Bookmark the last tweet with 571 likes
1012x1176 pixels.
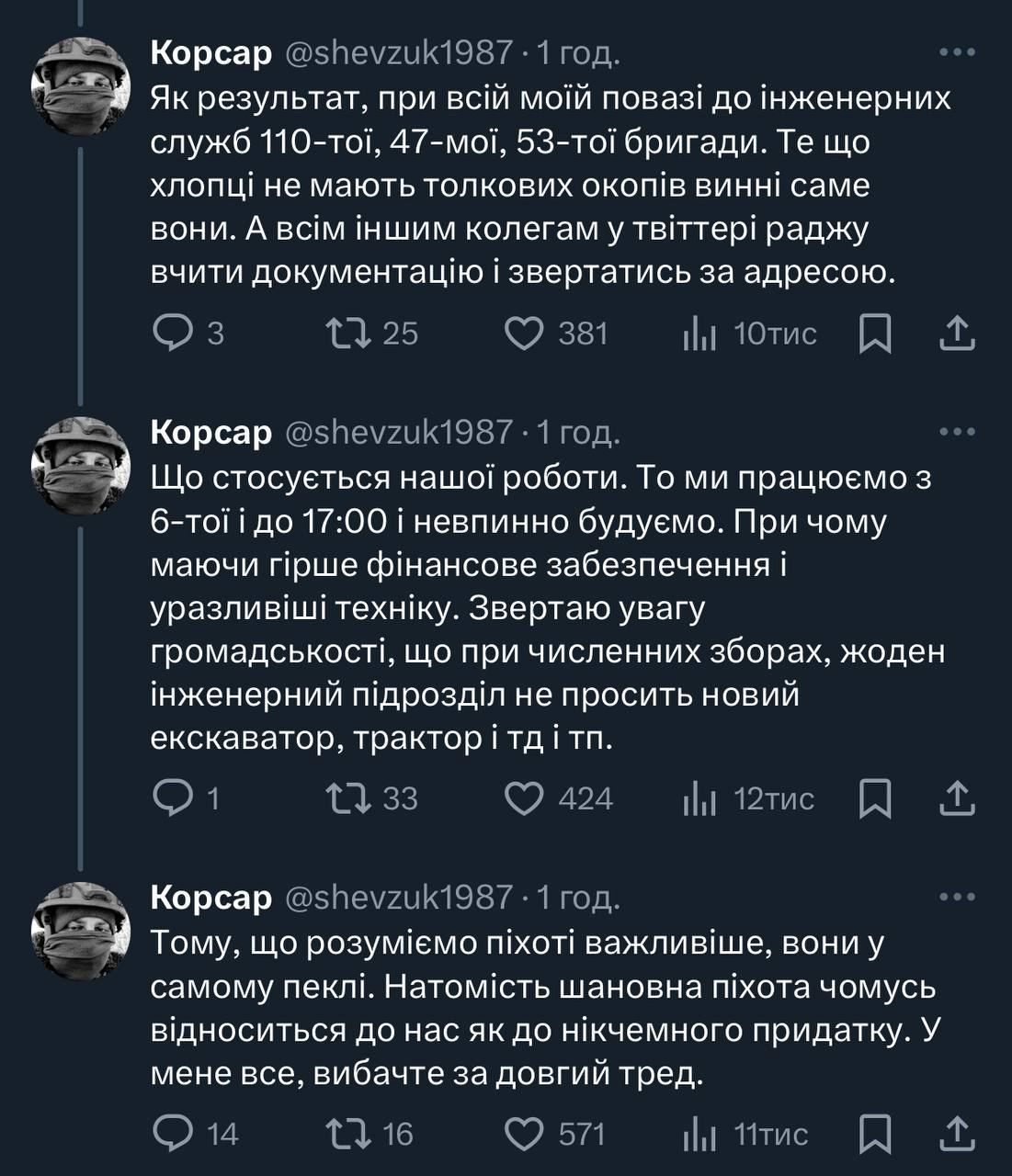pyautogui.click(x=874, y=1134)
